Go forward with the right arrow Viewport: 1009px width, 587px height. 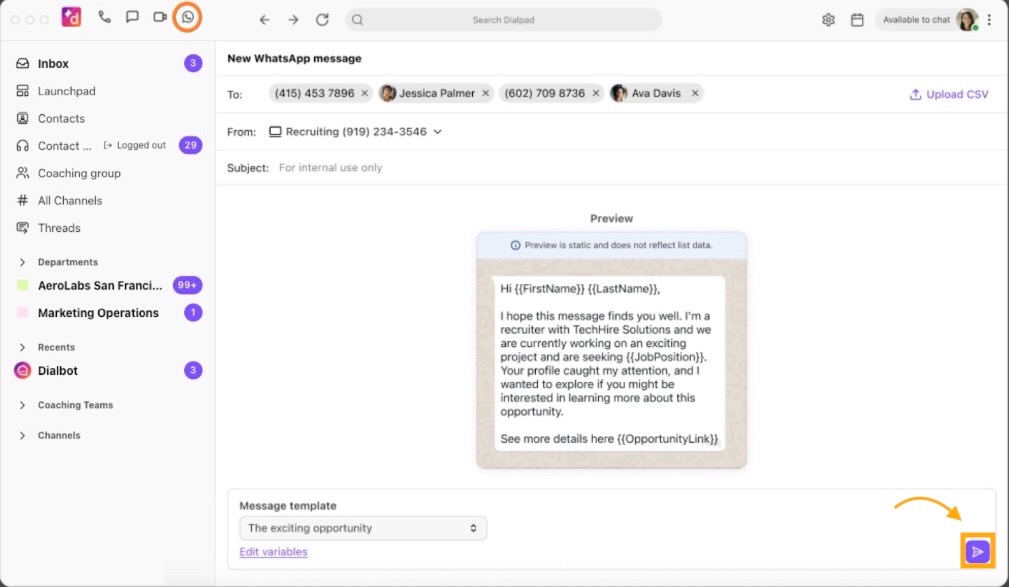point(293,20)
